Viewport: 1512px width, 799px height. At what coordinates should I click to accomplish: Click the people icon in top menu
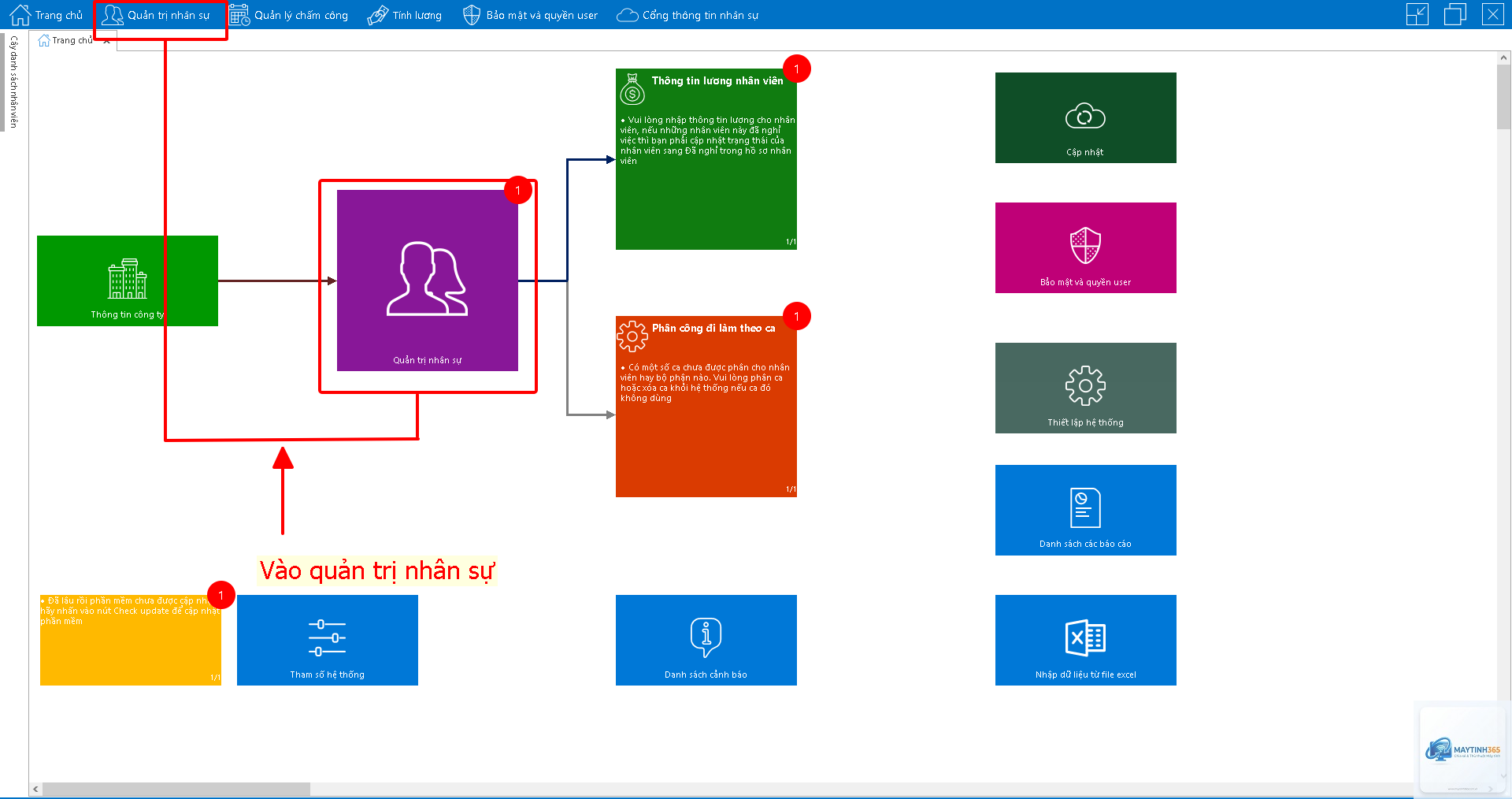113,14
